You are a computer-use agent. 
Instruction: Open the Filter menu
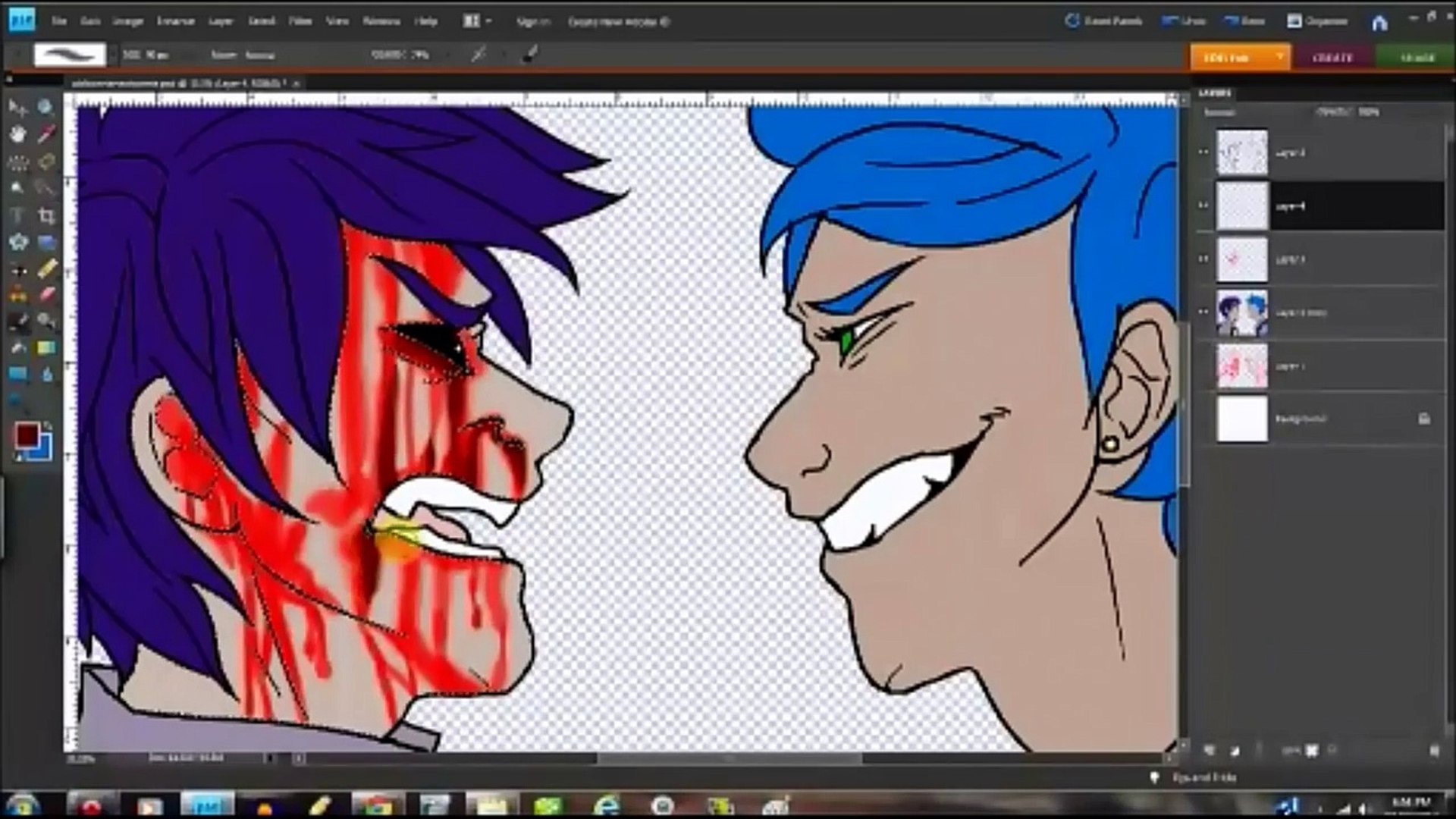(300, 21)
